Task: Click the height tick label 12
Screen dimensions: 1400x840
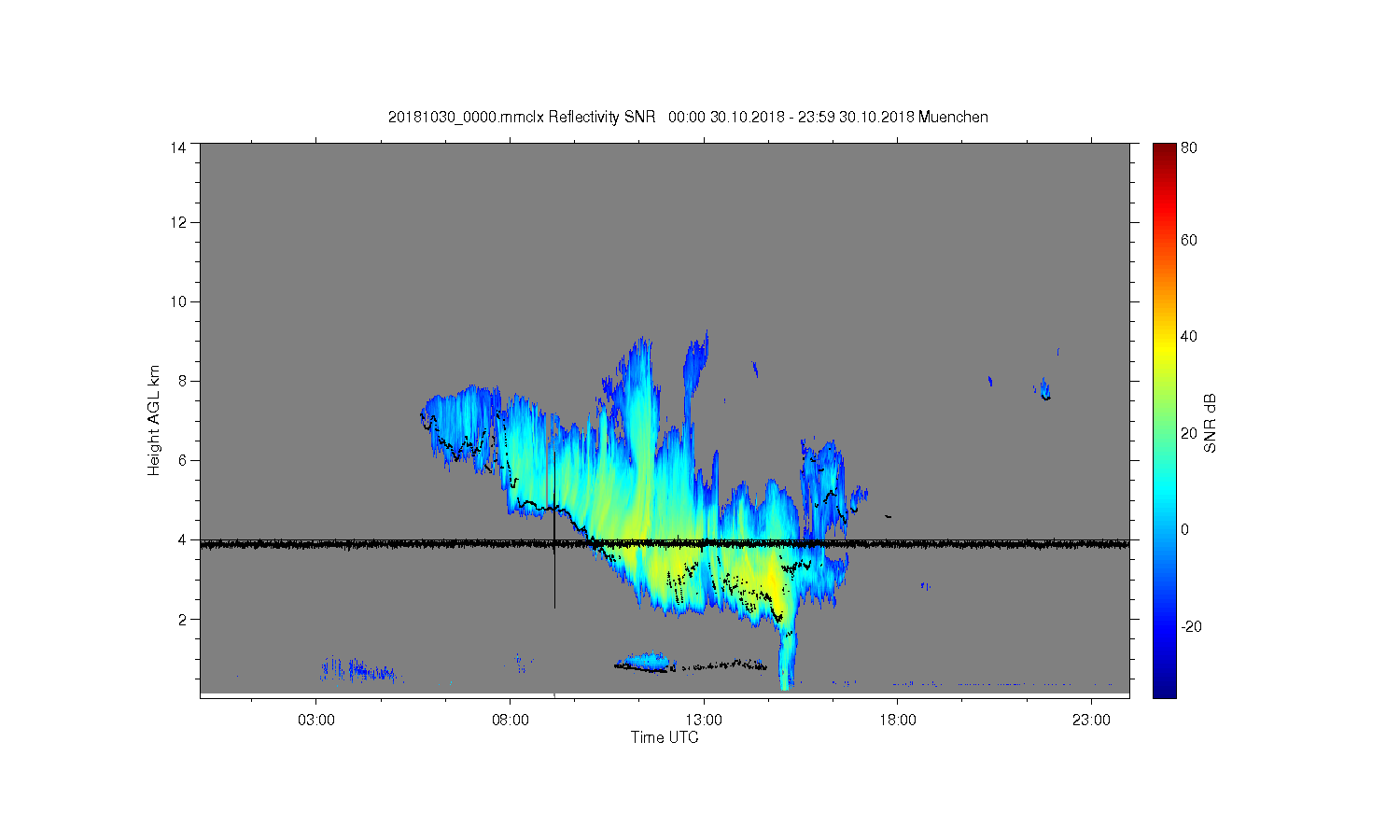Action: coord(178,222)
